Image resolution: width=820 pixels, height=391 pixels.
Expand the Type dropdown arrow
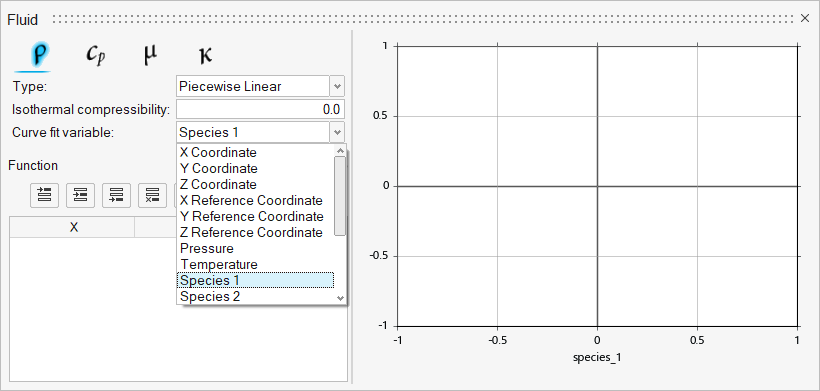click(x=337, y=86)
